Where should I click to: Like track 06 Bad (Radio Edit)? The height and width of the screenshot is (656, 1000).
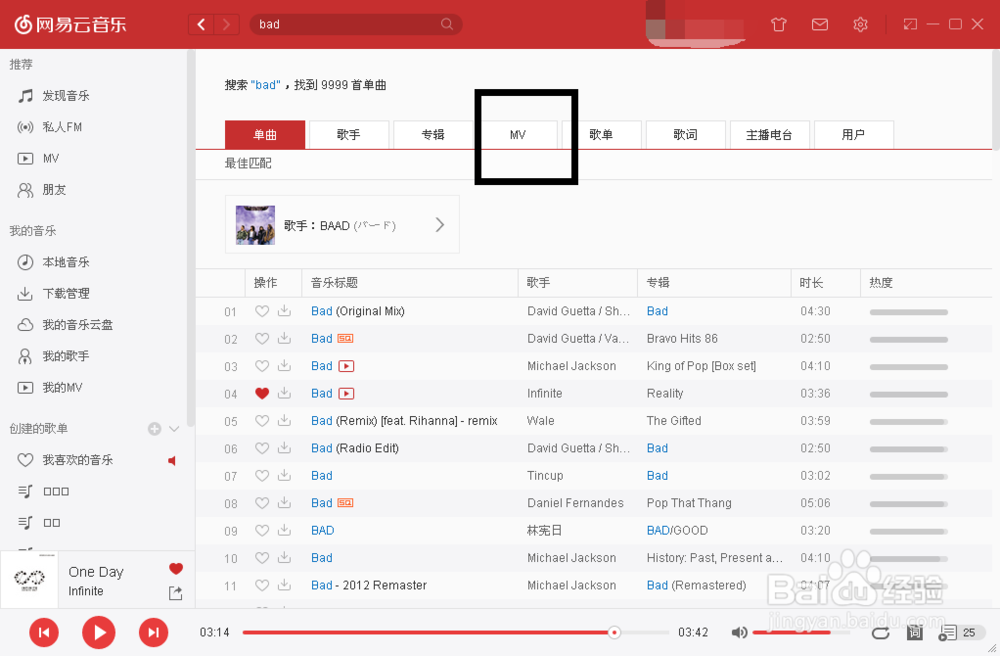[x=261, y=448]
